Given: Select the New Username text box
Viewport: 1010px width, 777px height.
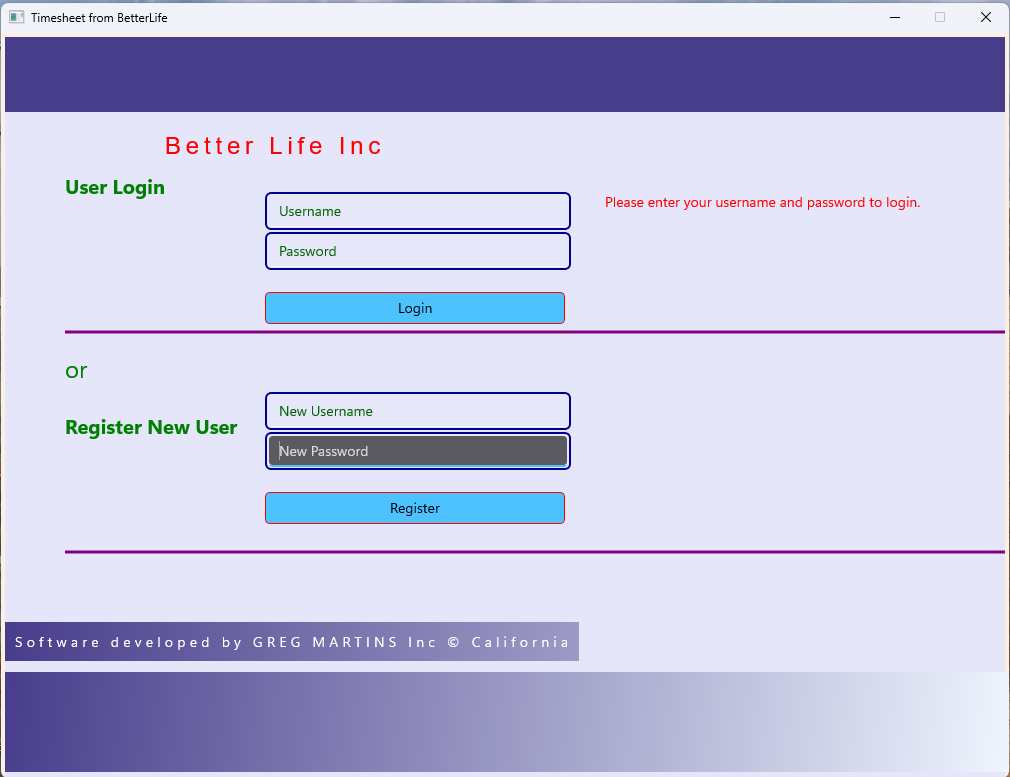Looking at the screenshot, I should 417,411.
